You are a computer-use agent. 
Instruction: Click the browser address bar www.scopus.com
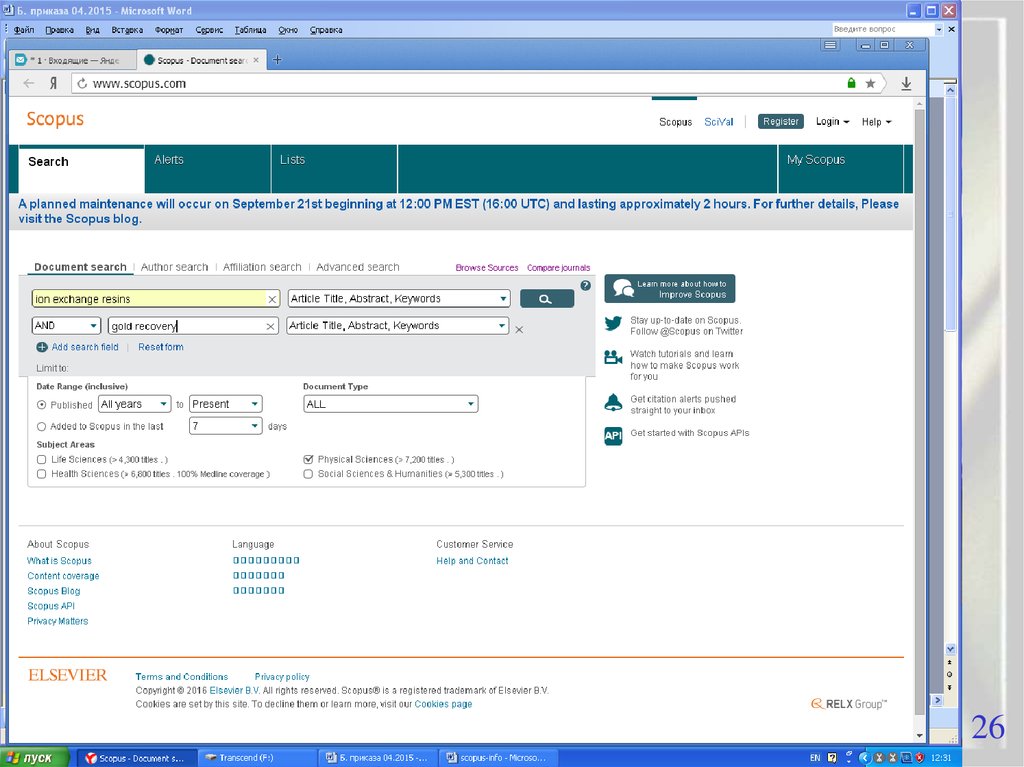click(x=457, y=84)
